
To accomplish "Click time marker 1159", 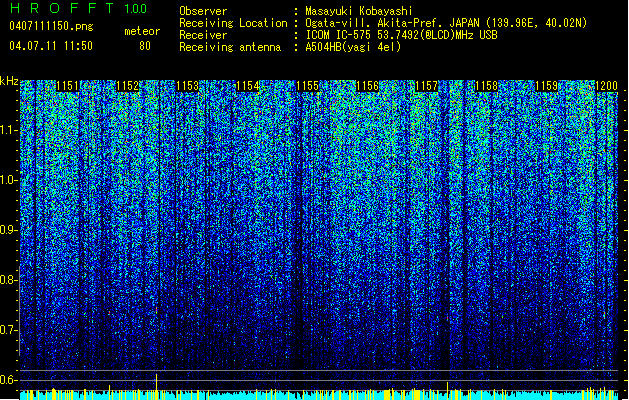I will click(547, 86).
